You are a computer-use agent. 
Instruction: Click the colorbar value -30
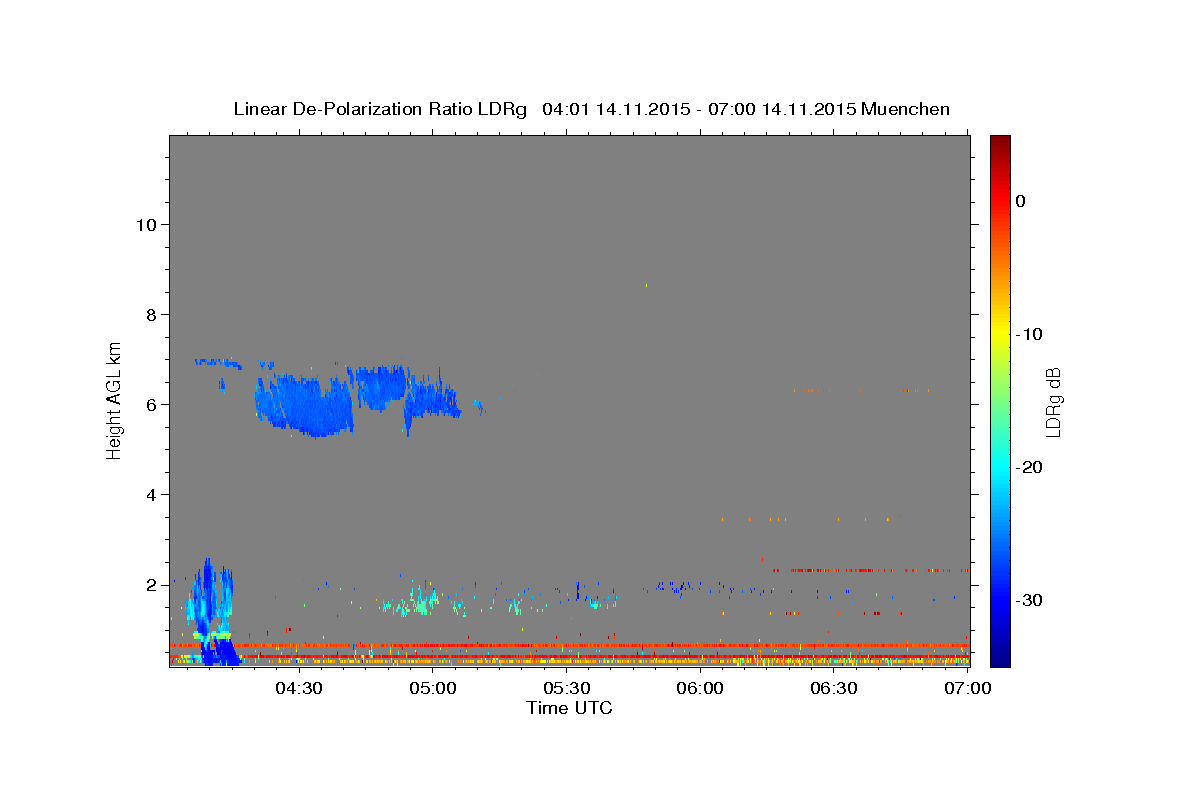pos(1028,600)
